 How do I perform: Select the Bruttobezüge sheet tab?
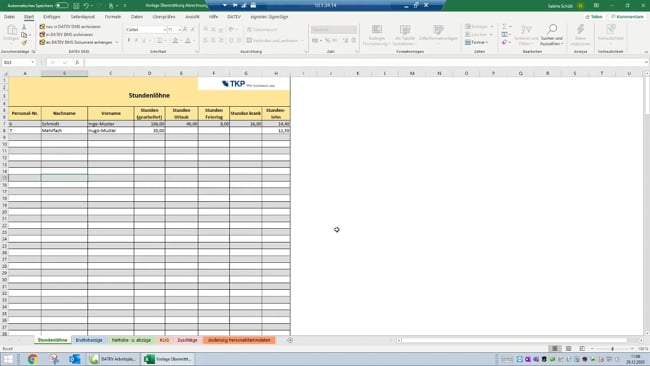pos(89,340)
